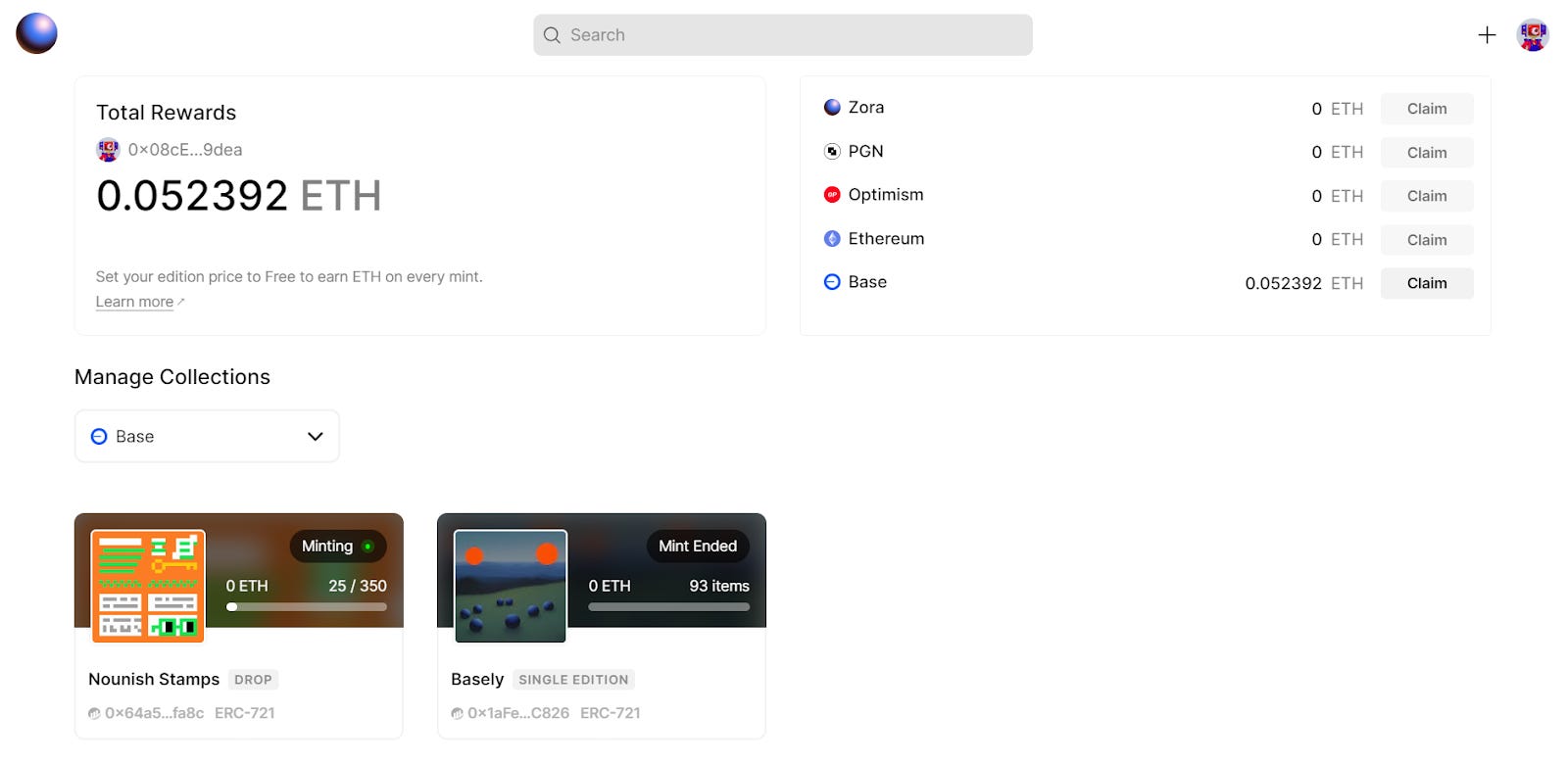The image size is (1568, 764).
Task: Click the Zora network label
Action: 866,108
